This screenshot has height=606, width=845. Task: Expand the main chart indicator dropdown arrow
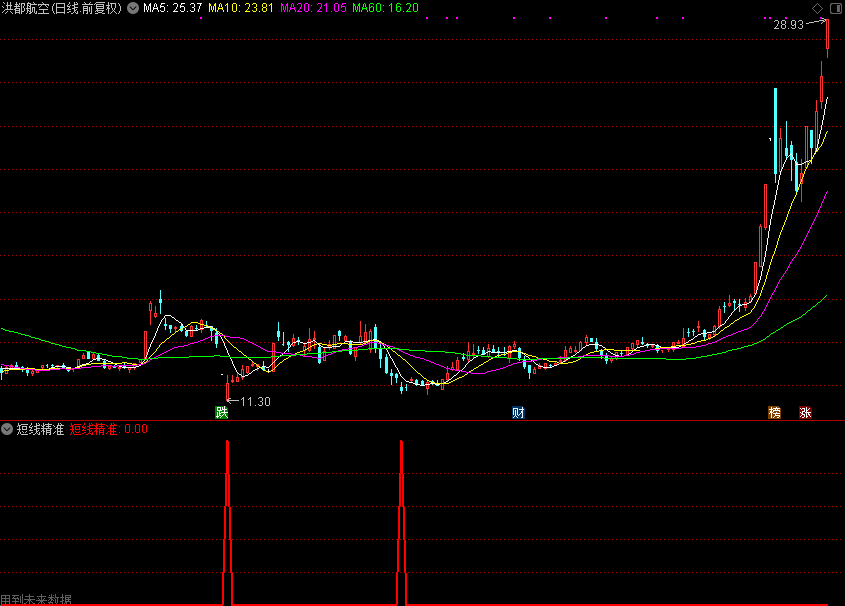pos(133,8)
